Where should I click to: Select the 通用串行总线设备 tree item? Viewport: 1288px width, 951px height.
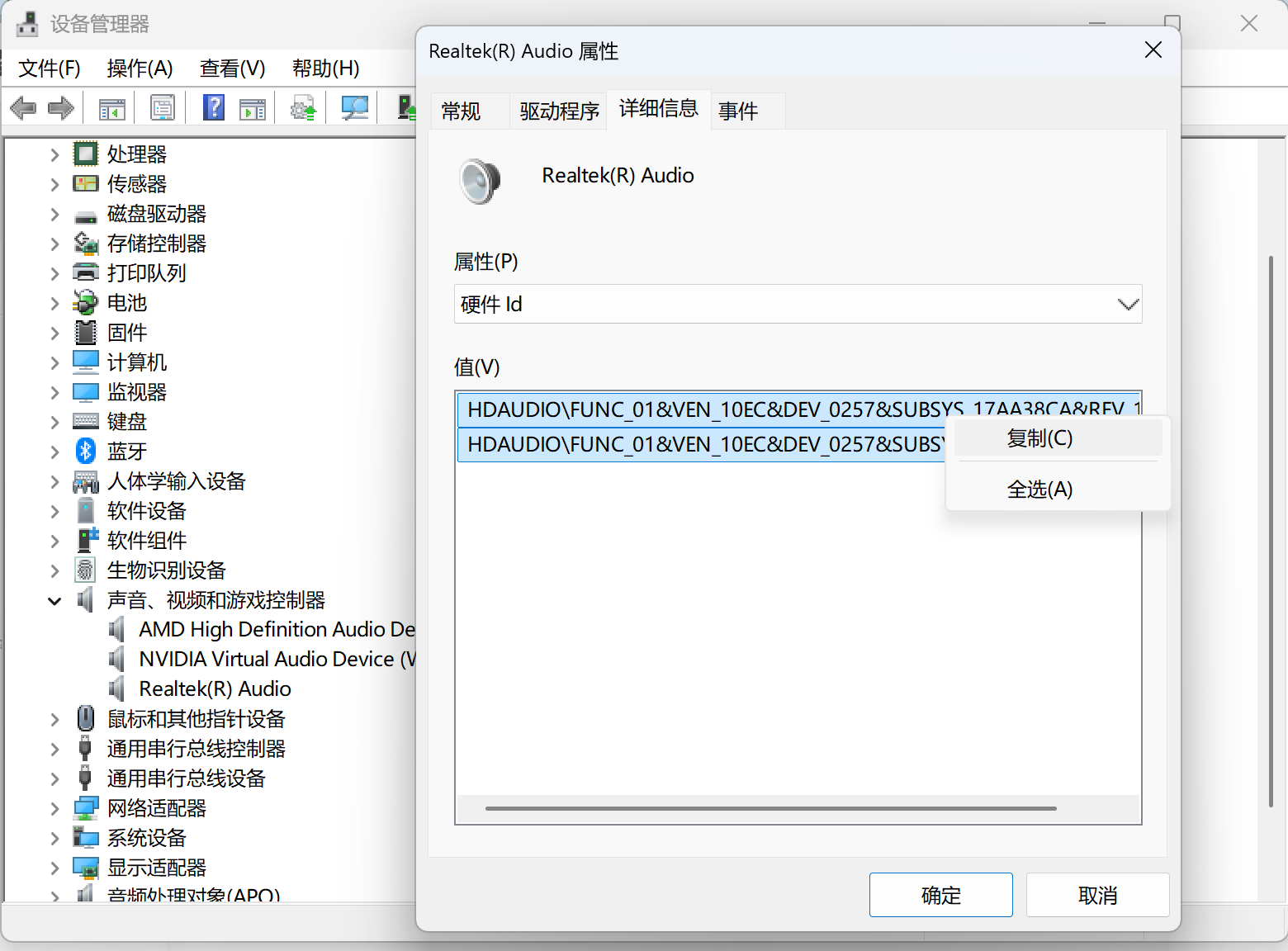coord(186,778)
